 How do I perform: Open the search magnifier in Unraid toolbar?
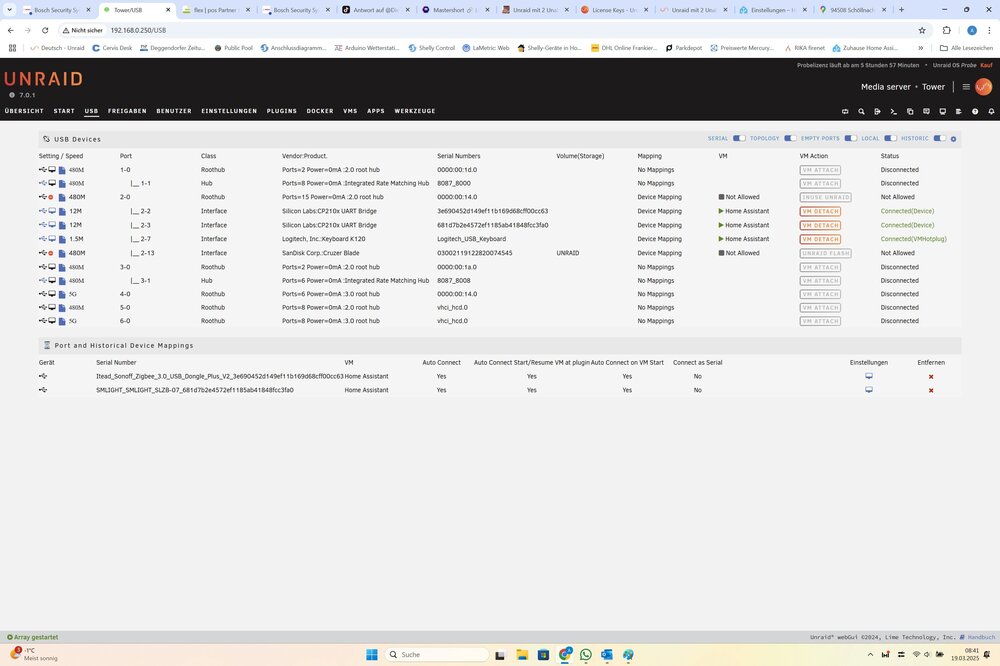(x=862, y=112)
